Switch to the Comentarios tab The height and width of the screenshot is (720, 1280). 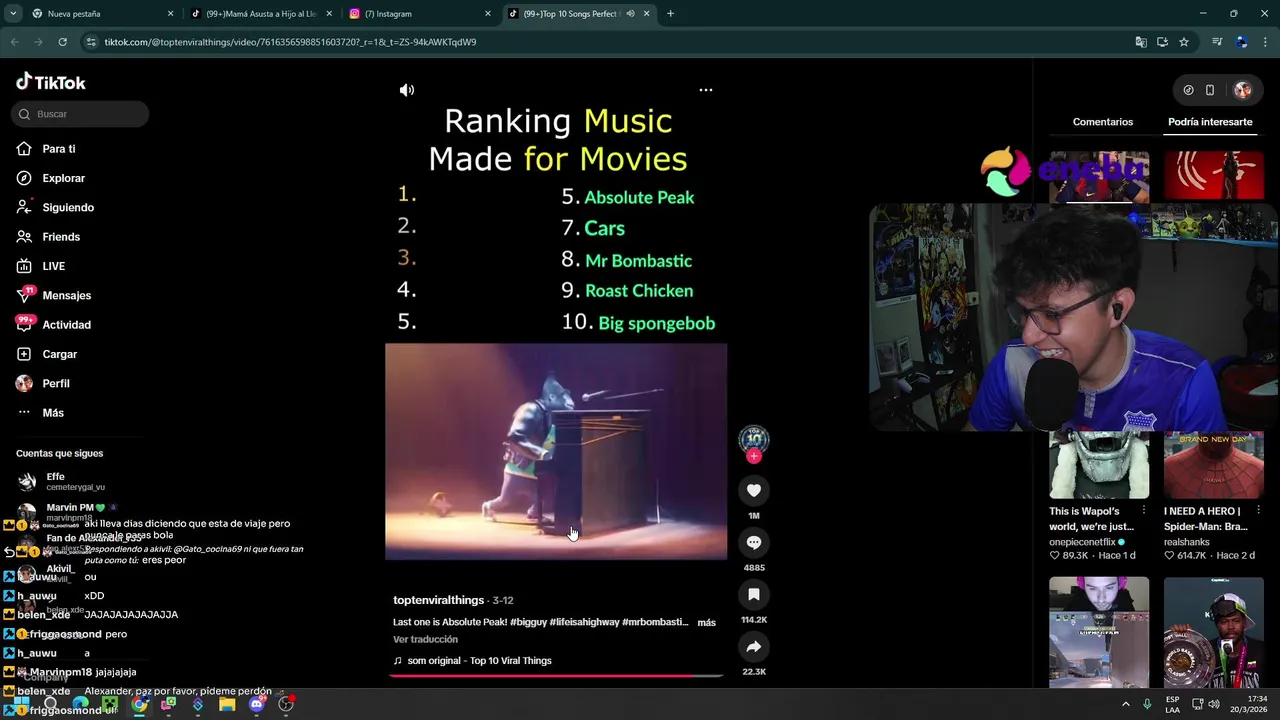[x=1103, y=122]
